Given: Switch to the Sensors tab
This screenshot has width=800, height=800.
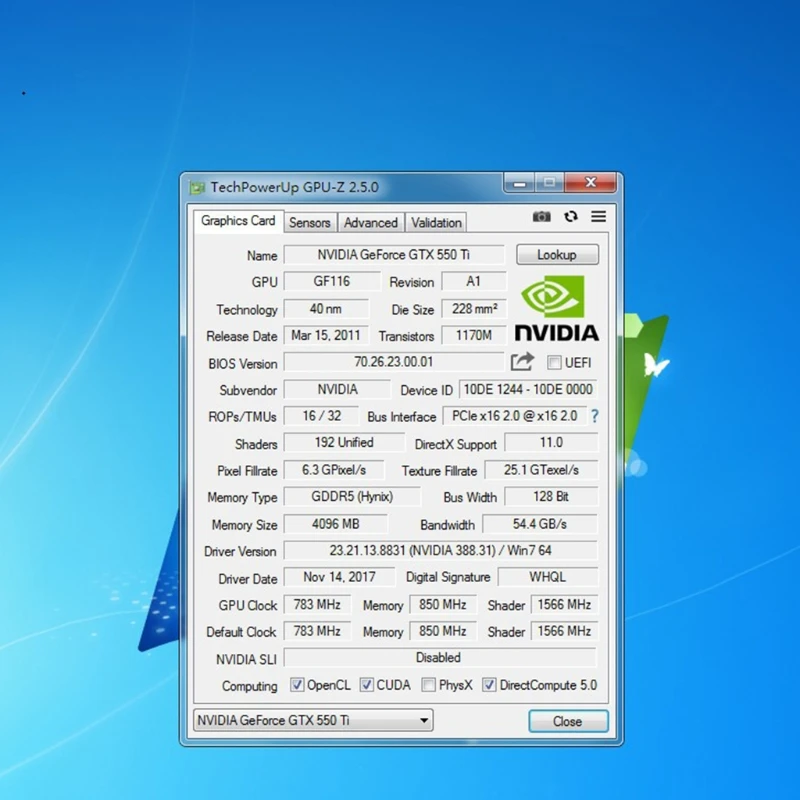Looking at the screenshot, I should (x=310, y=223).
